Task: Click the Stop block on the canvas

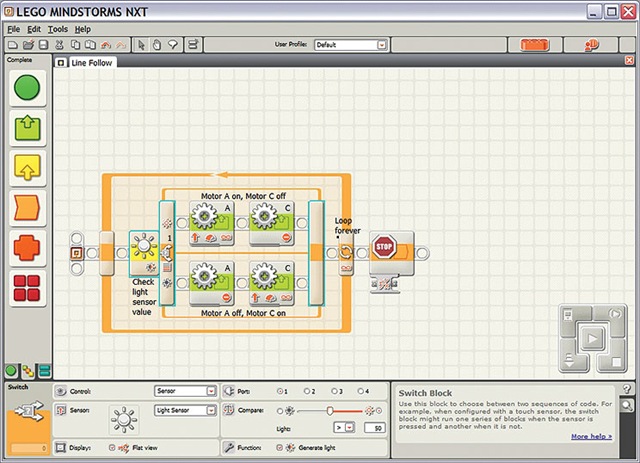Action: pyautogui.click(x=391, y=253)
